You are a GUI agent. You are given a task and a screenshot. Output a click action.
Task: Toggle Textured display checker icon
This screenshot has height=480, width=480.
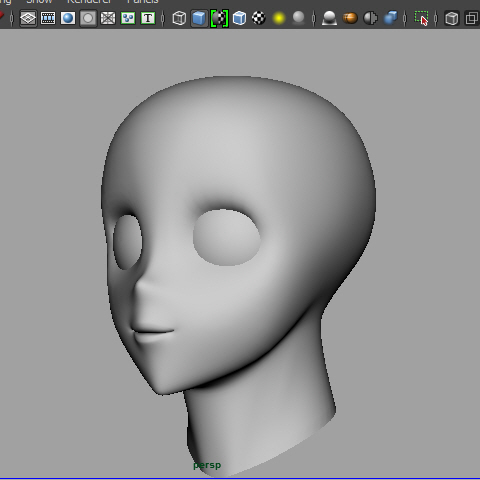pos(259,18)
